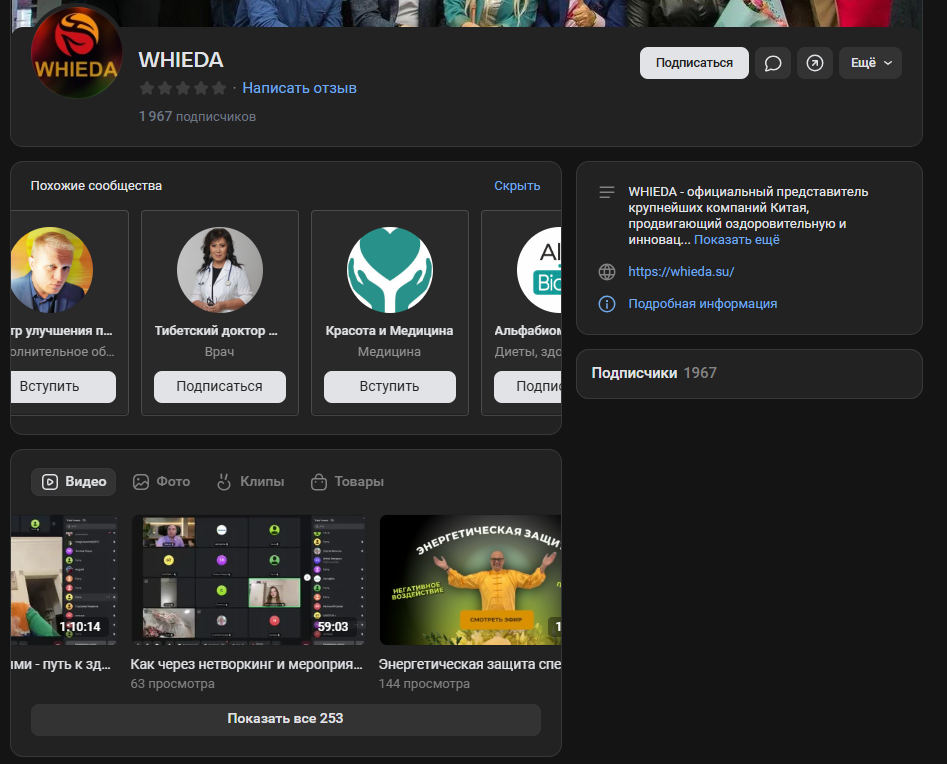This screenshot has width=947, height=764.
Task: Switch to the Фото tab
Action: pyautogui.click(x=161, y=481)
